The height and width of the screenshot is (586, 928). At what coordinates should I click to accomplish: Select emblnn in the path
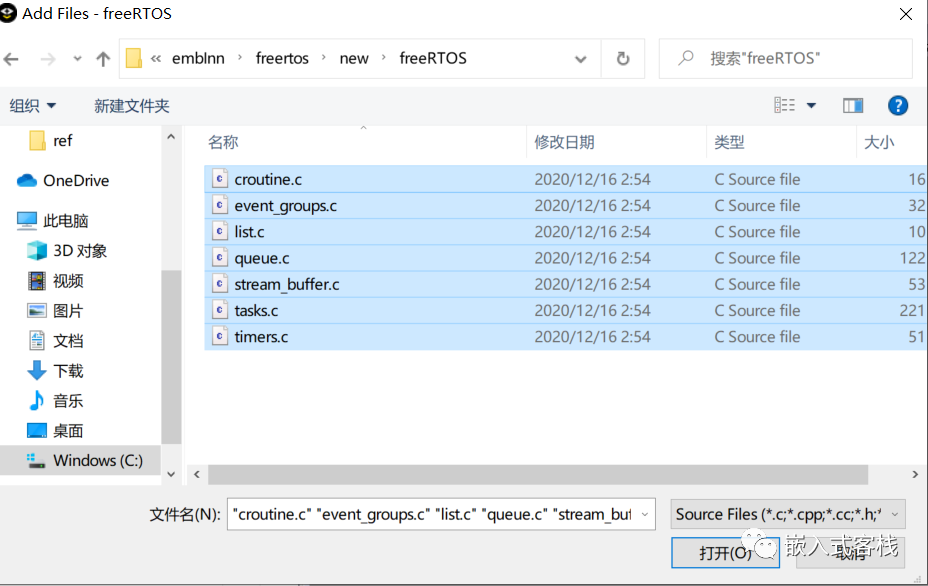(x=198, y=58)
